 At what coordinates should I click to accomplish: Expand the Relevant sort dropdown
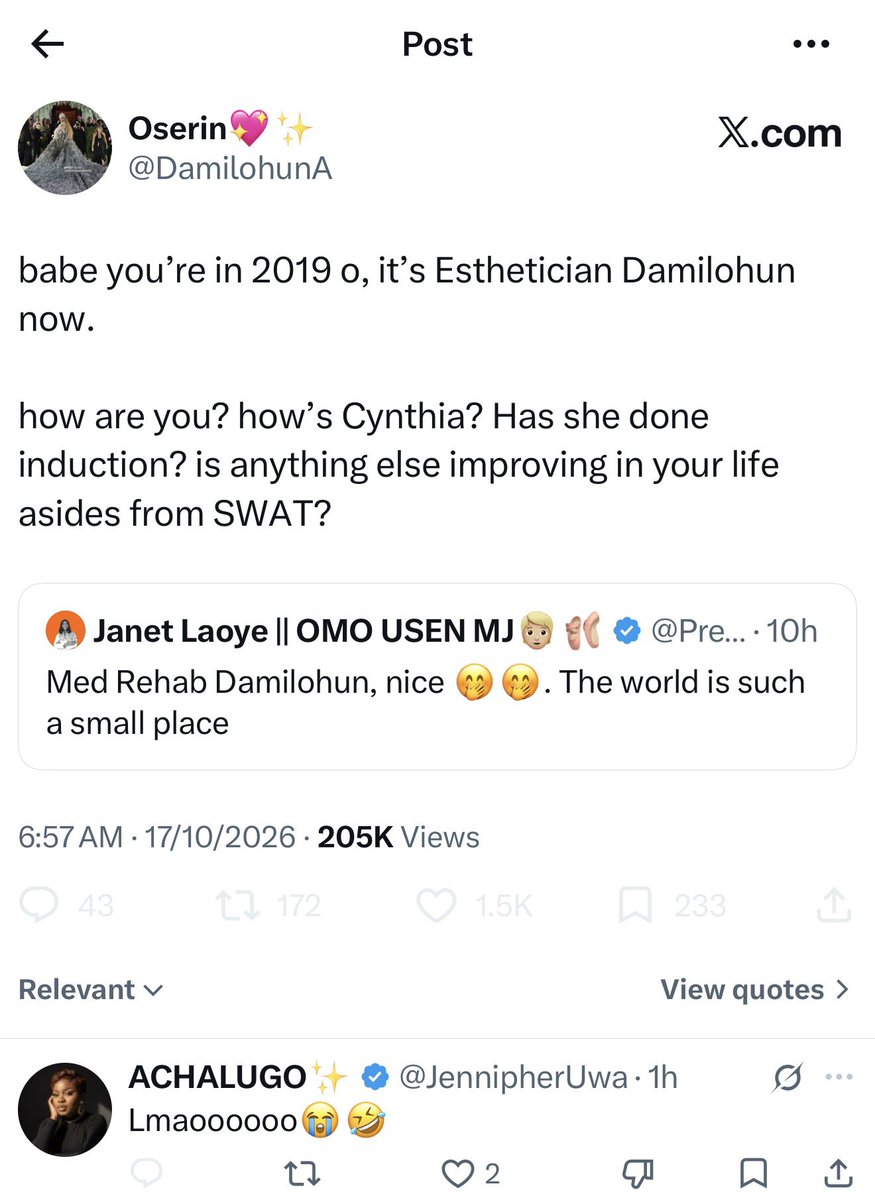(x=91, y=990)
